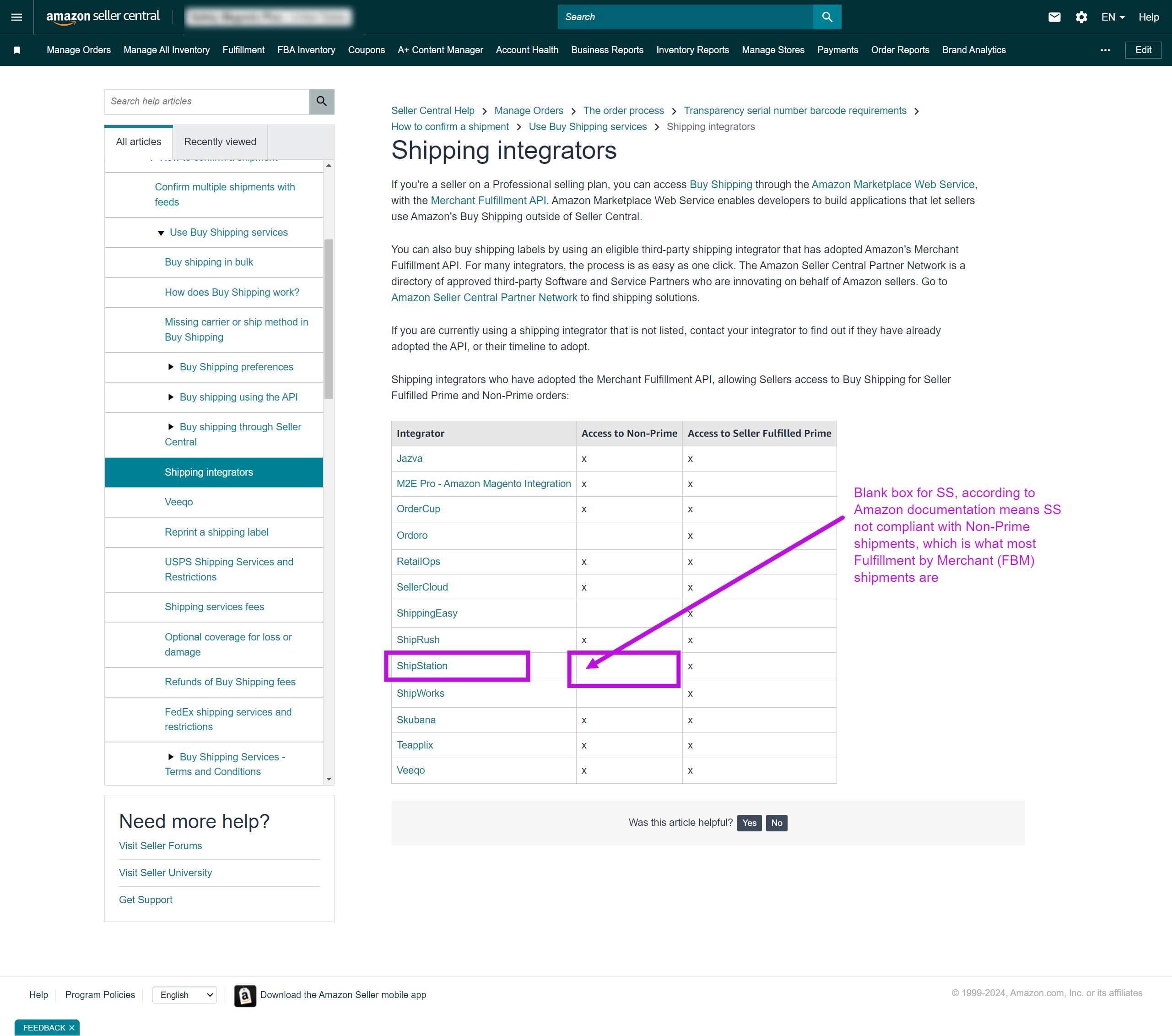Open FBA Inventory menu item
The image size is (1172, 1036).
pyautogui.click(x=306, y=50)
